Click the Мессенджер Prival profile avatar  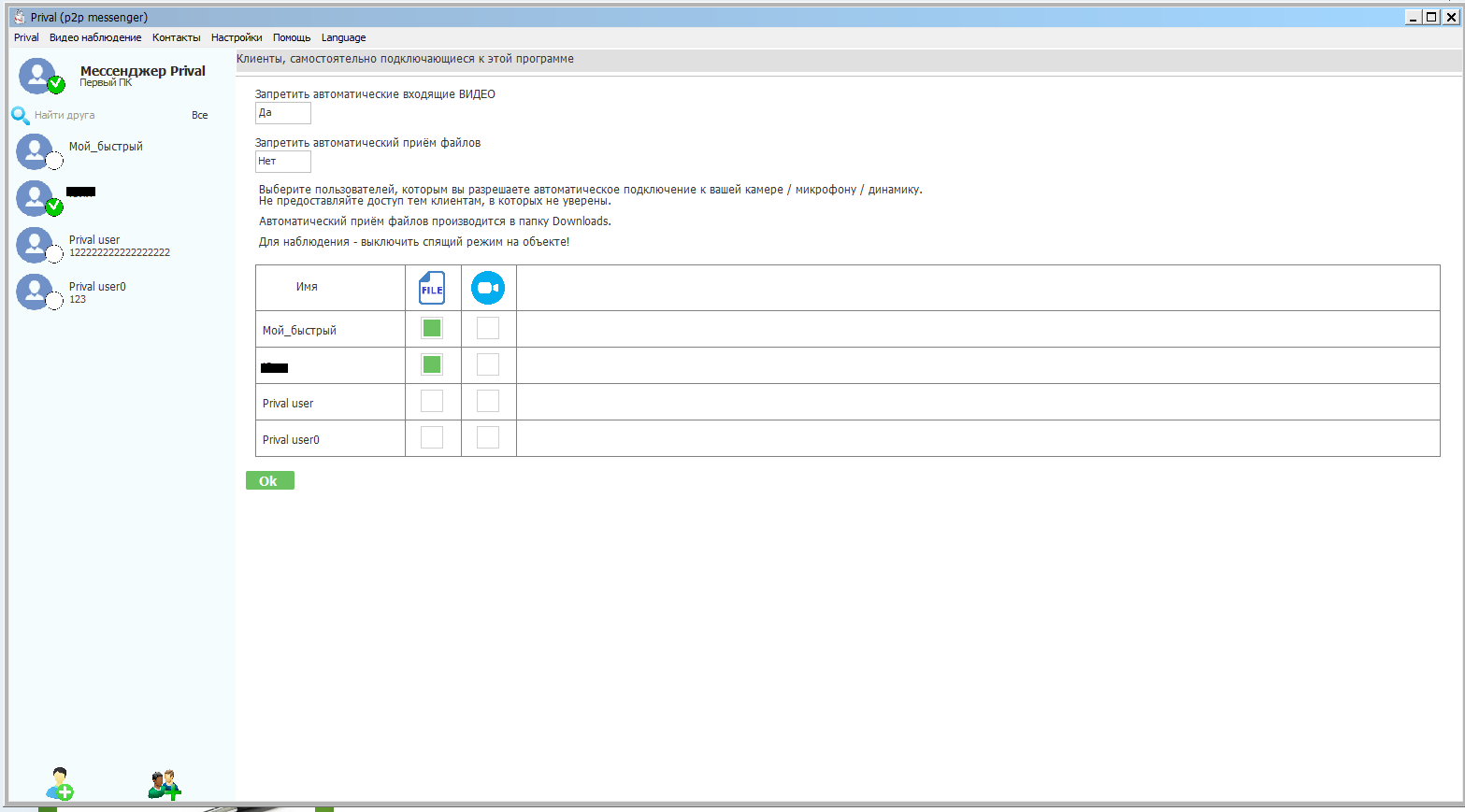click(x=37, y=76)
